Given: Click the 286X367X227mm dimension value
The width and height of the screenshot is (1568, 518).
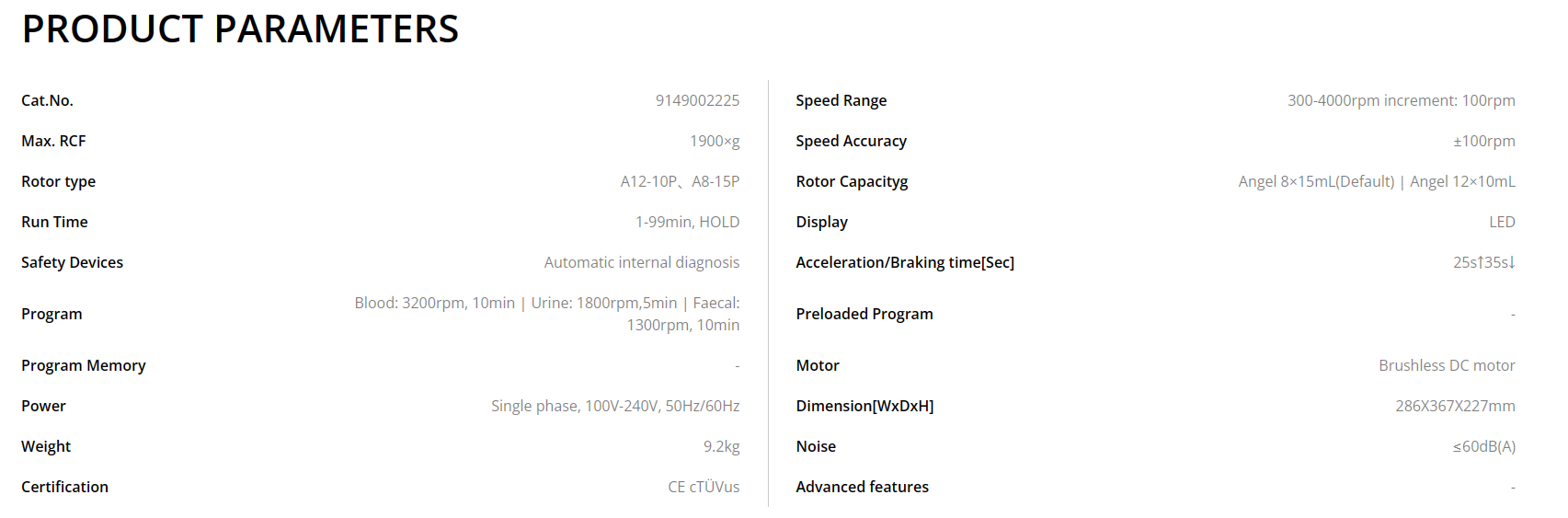Looking at the screenshot, I should tap(1455, 406).
